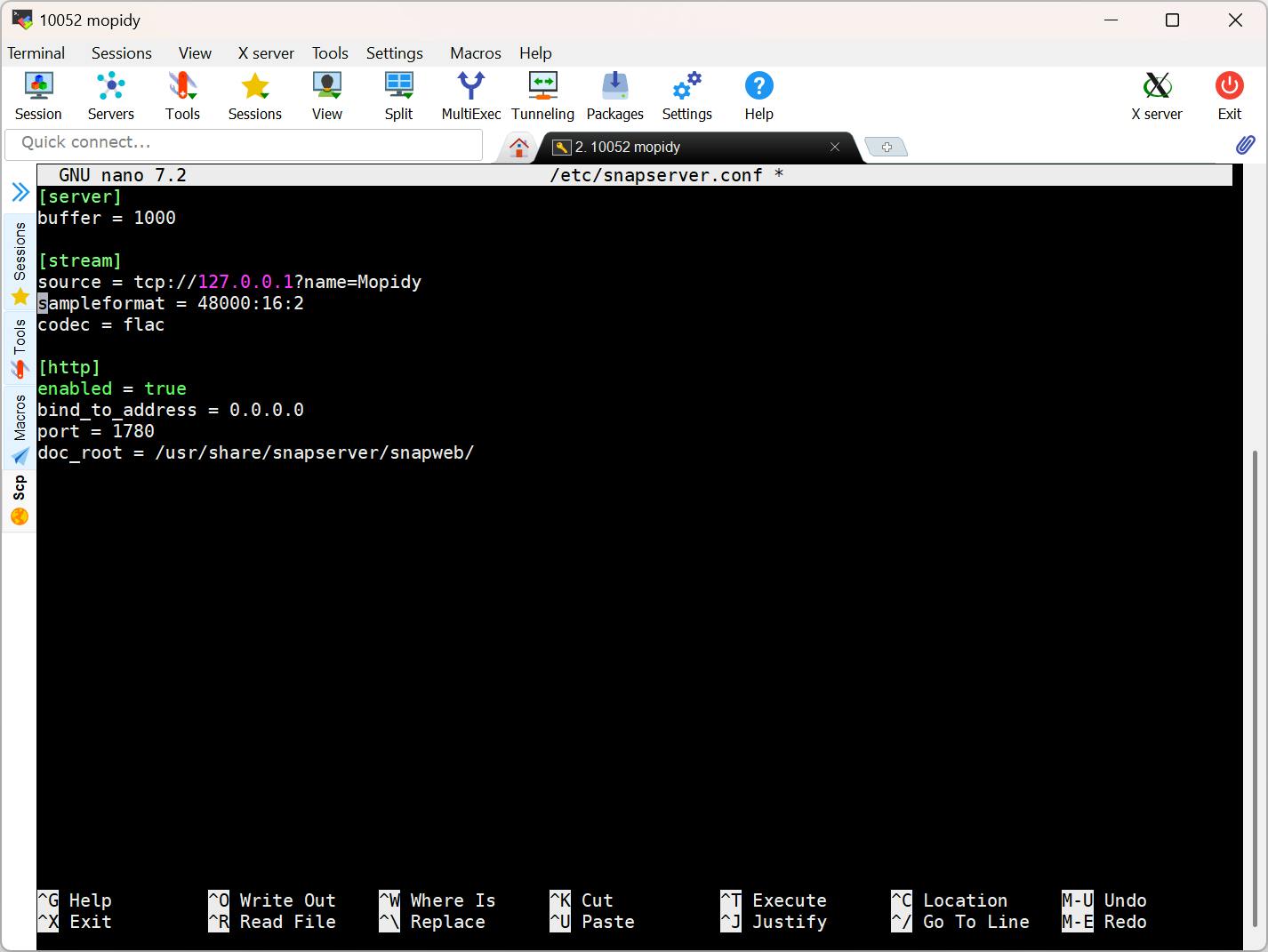
Task: Click the ^K Cut nano shortcut
Action: tap(582, 900)
